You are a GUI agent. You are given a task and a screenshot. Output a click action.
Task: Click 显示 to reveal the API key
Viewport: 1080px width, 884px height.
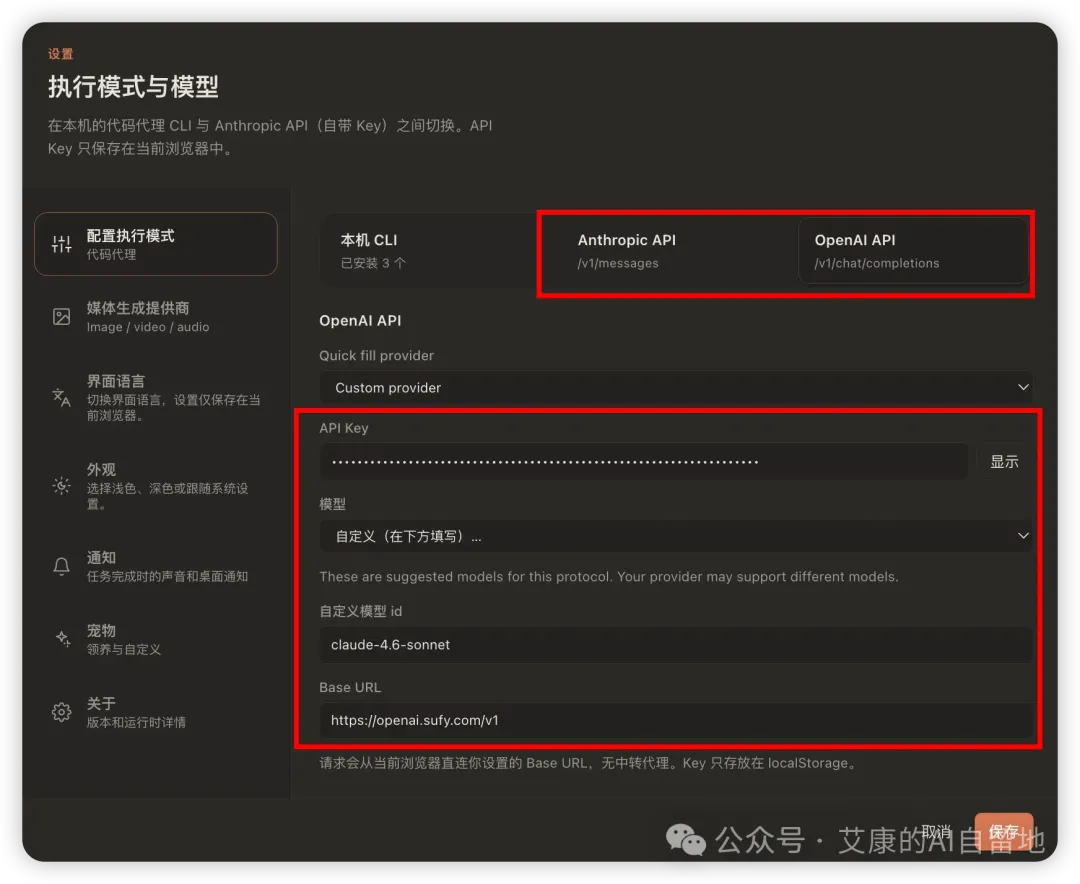coord(1004,461)
